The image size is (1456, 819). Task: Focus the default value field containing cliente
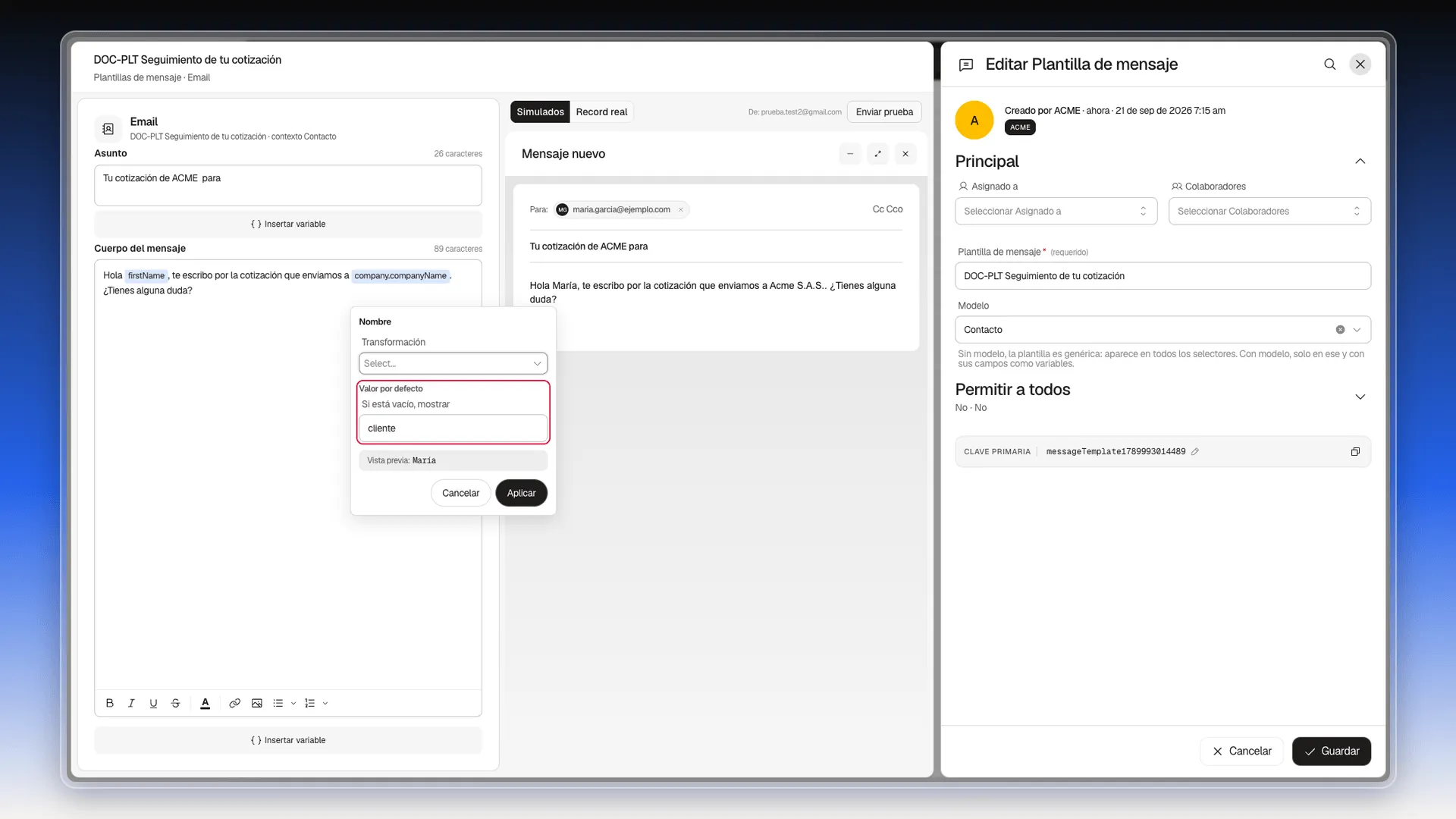coord(453,428)
